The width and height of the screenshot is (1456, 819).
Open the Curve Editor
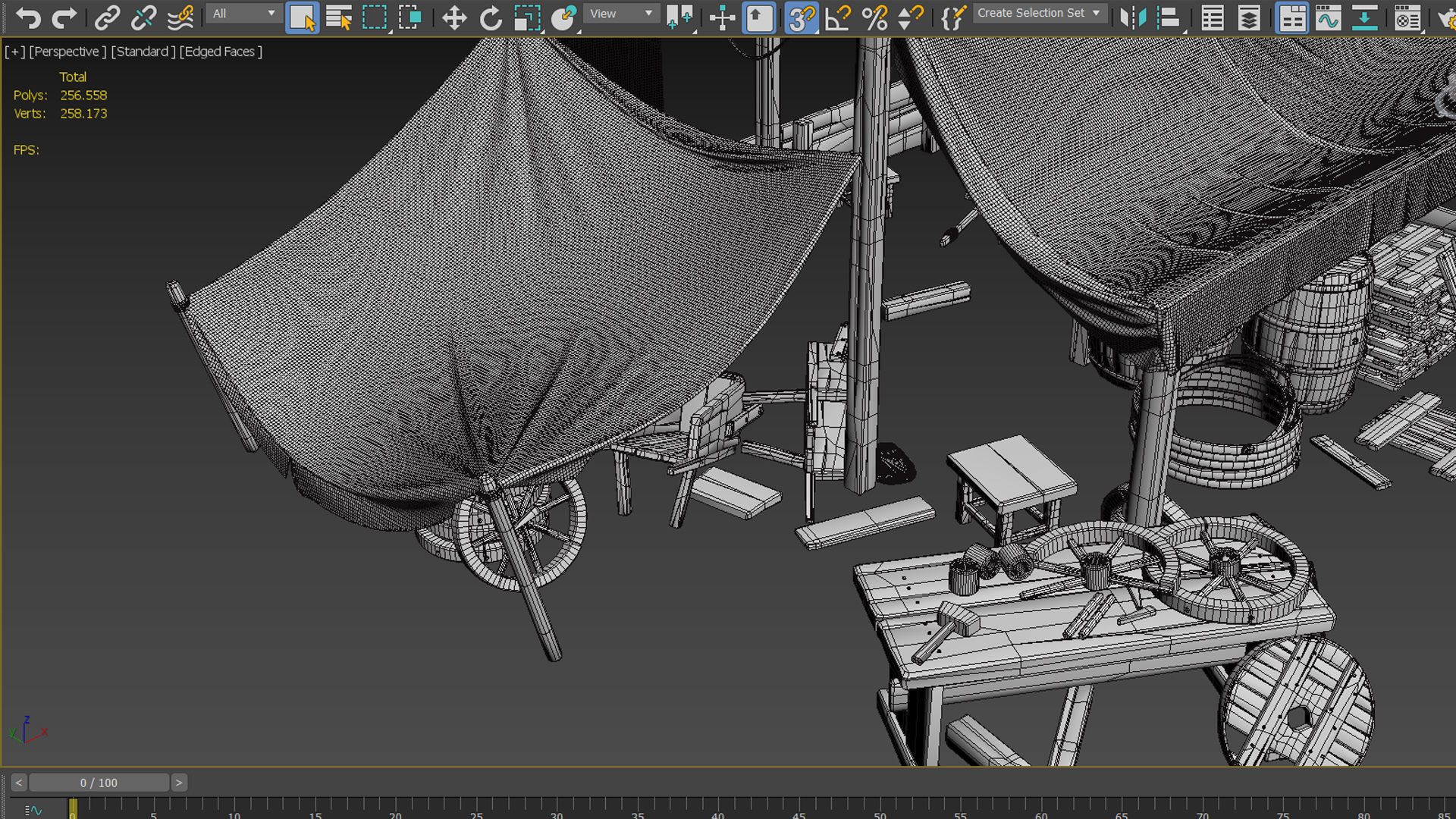[1329, 17]
